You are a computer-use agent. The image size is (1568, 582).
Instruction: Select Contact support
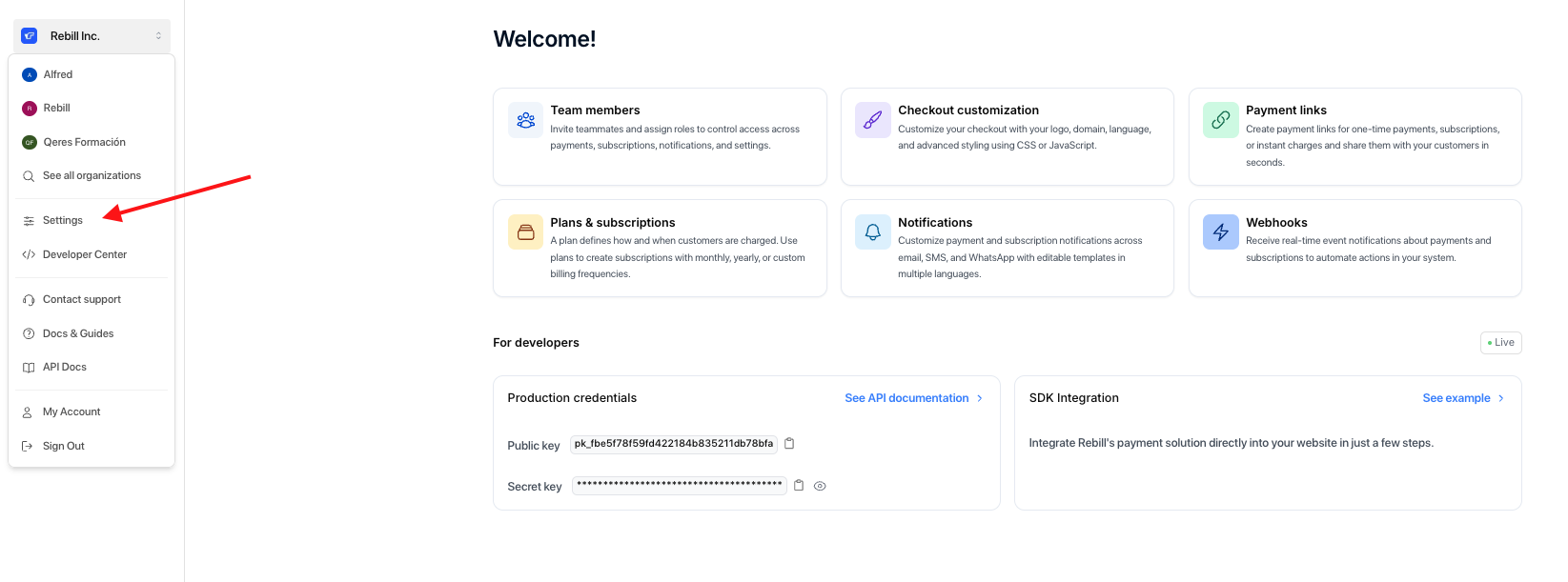(x=92, y=299)
